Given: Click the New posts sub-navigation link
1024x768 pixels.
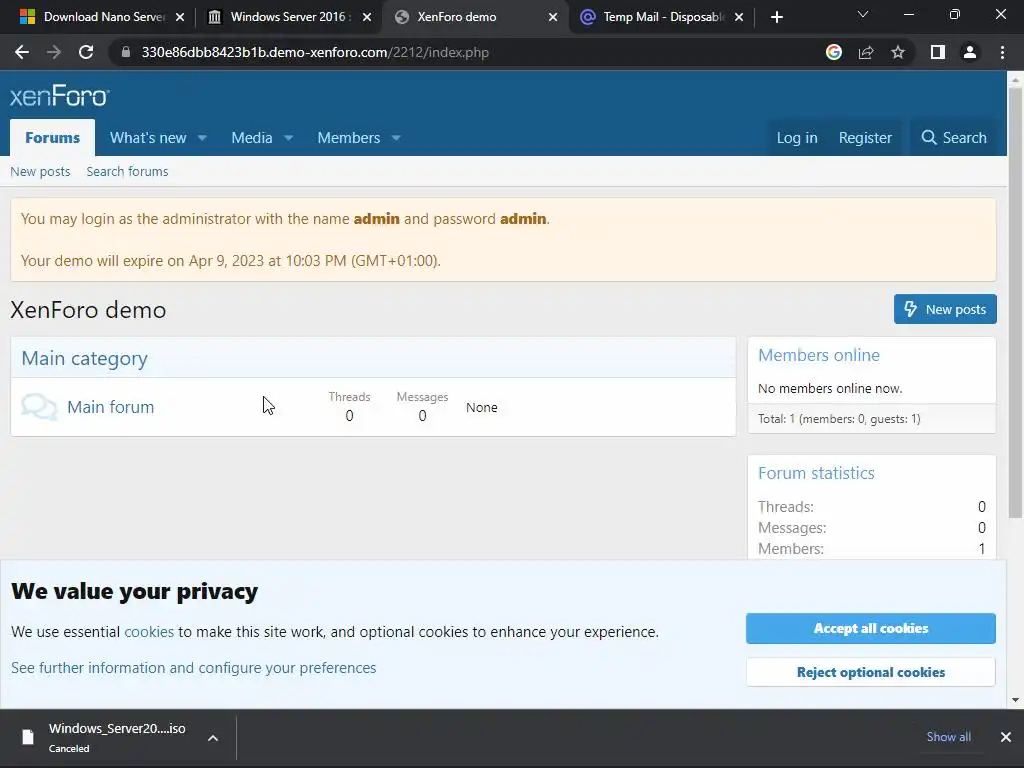Looking at the screenshot, I should [x=40, y=172].
